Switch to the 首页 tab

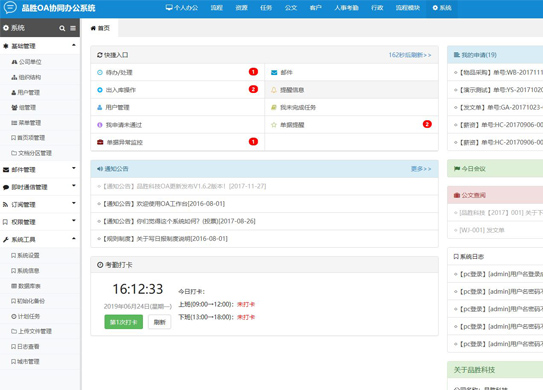[100, 28]
